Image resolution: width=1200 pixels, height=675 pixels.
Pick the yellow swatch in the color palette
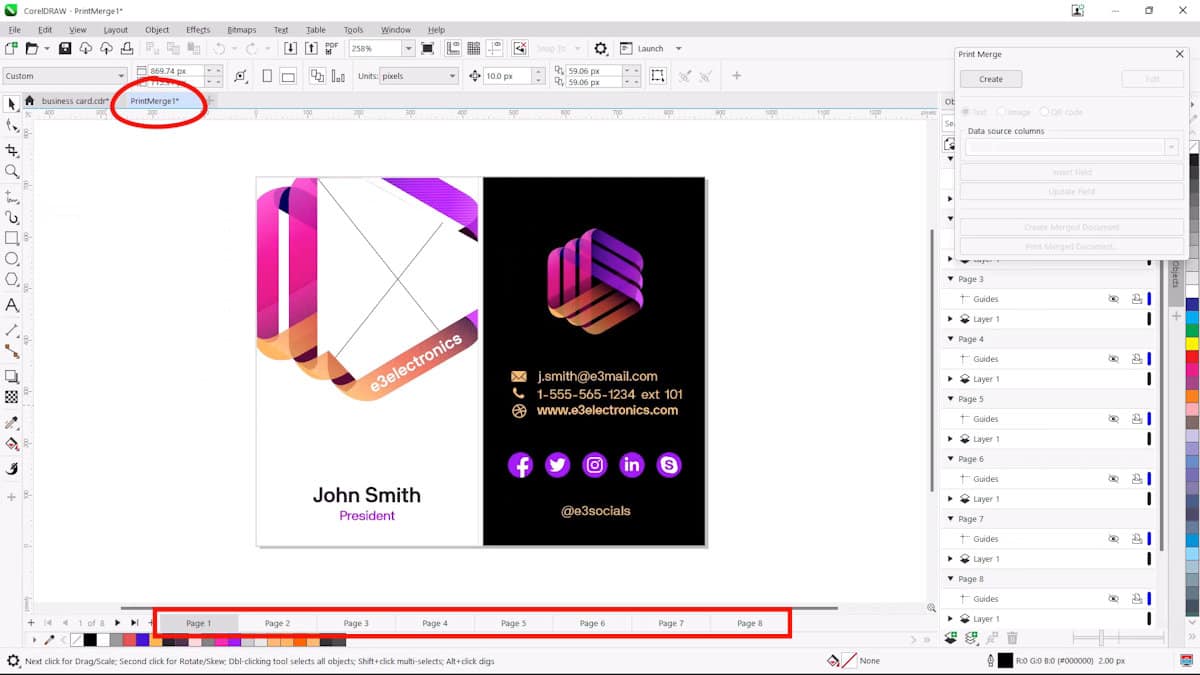1192,344
